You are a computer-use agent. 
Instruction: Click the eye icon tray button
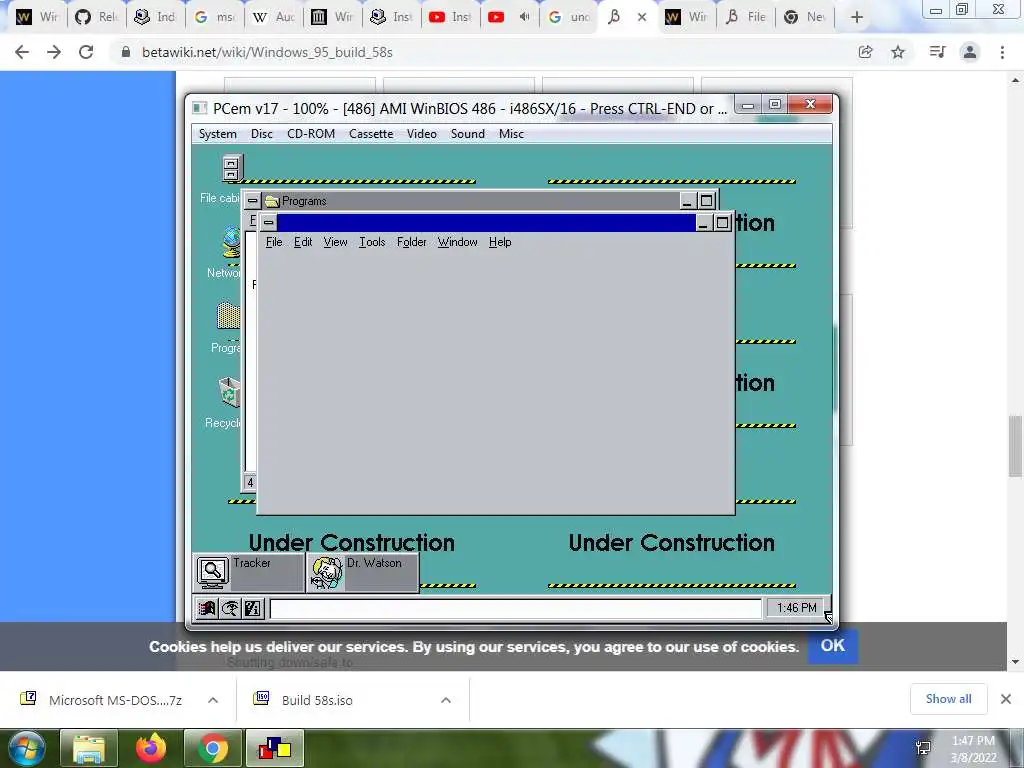(x=230, y=609)
